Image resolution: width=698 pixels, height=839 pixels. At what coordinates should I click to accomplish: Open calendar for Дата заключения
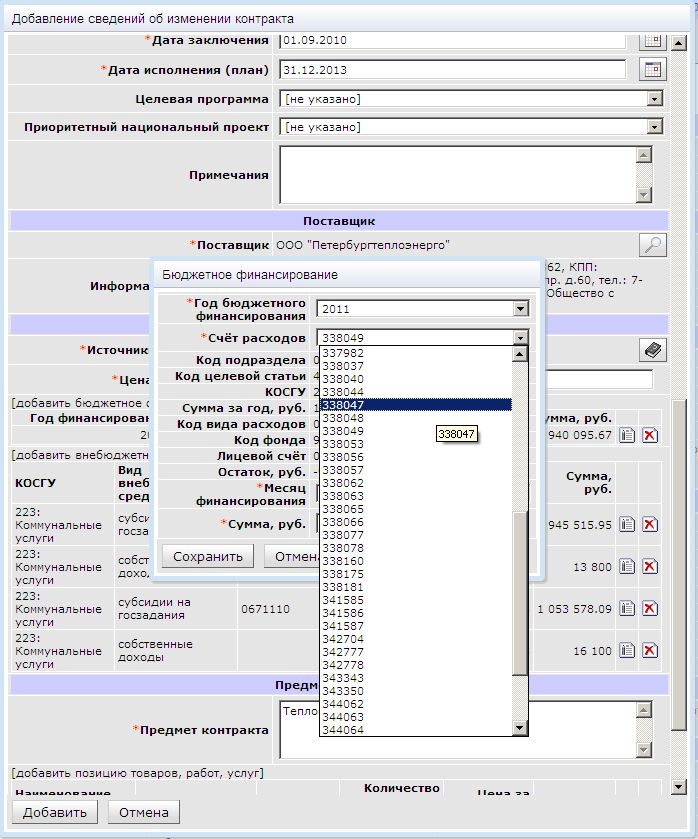(x=653, y=41)
